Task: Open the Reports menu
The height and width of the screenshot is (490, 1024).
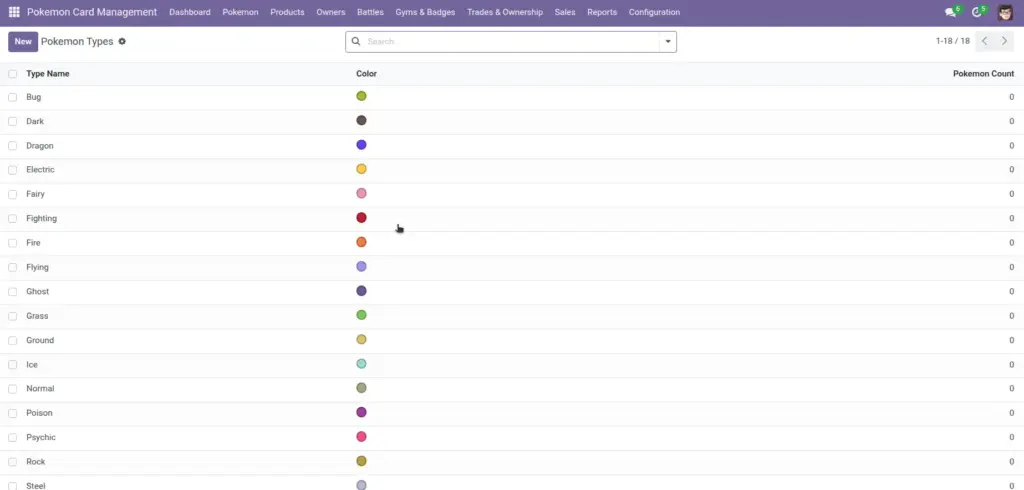Action: tap(601, 12)
